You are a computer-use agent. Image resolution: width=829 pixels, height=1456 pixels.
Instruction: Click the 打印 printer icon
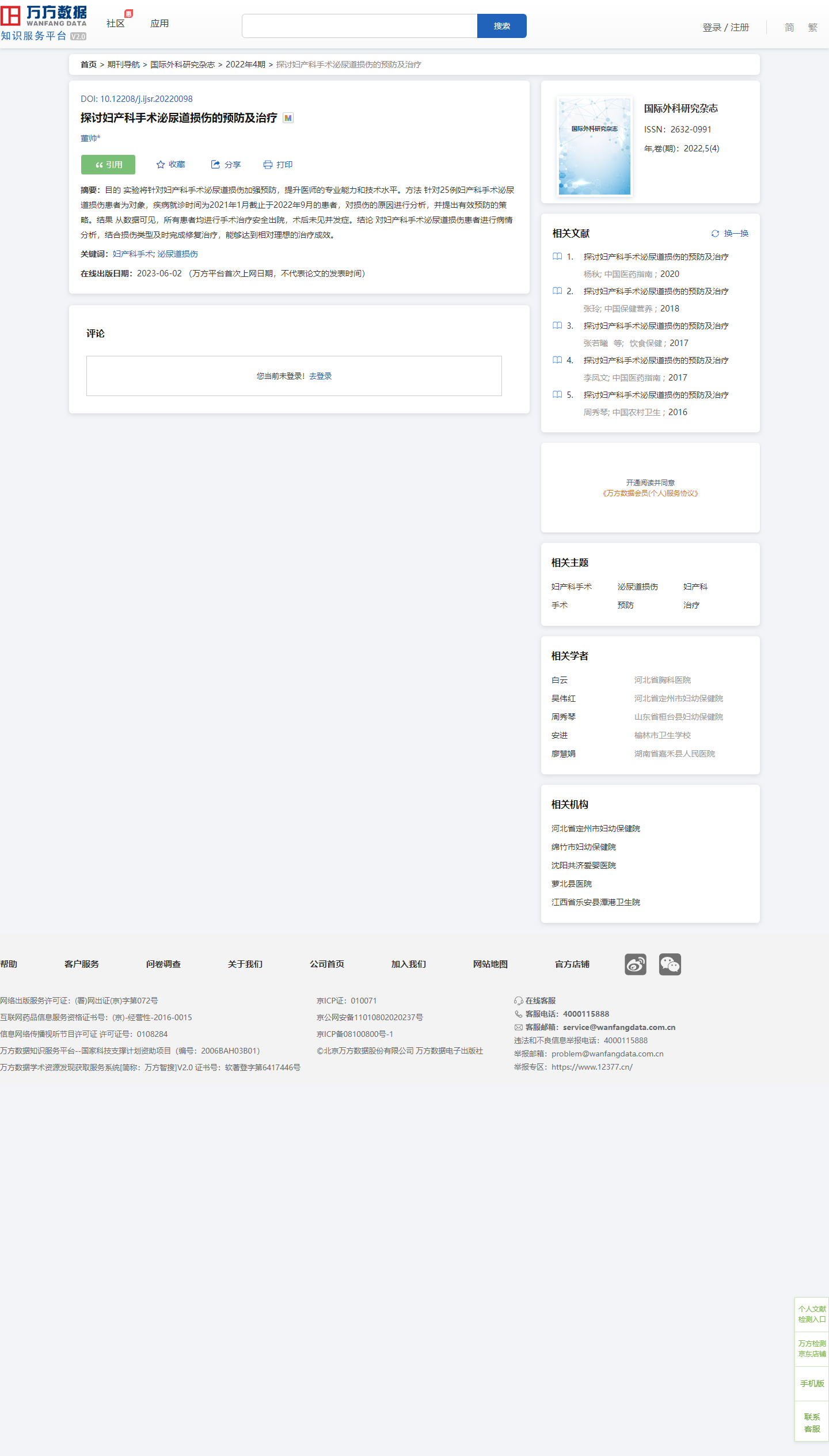pyautogui.click(x=268, y=165)
